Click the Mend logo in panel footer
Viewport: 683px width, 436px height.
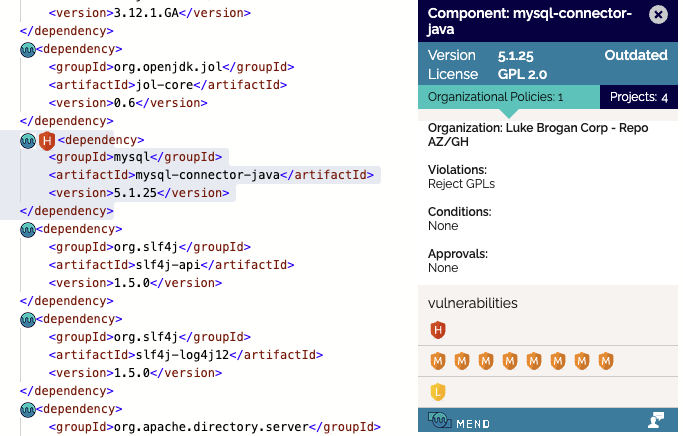[x=458, y=422]
